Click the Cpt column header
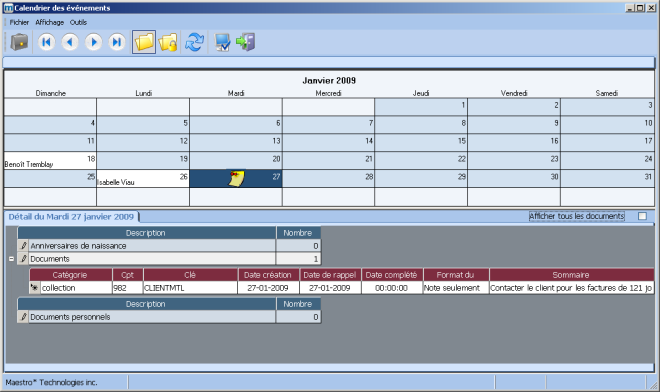660x392 pixels. 128,275
